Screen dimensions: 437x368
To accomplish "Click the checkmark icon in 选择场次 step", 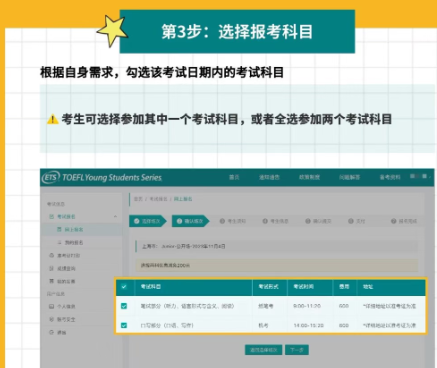I will (137, 221).
